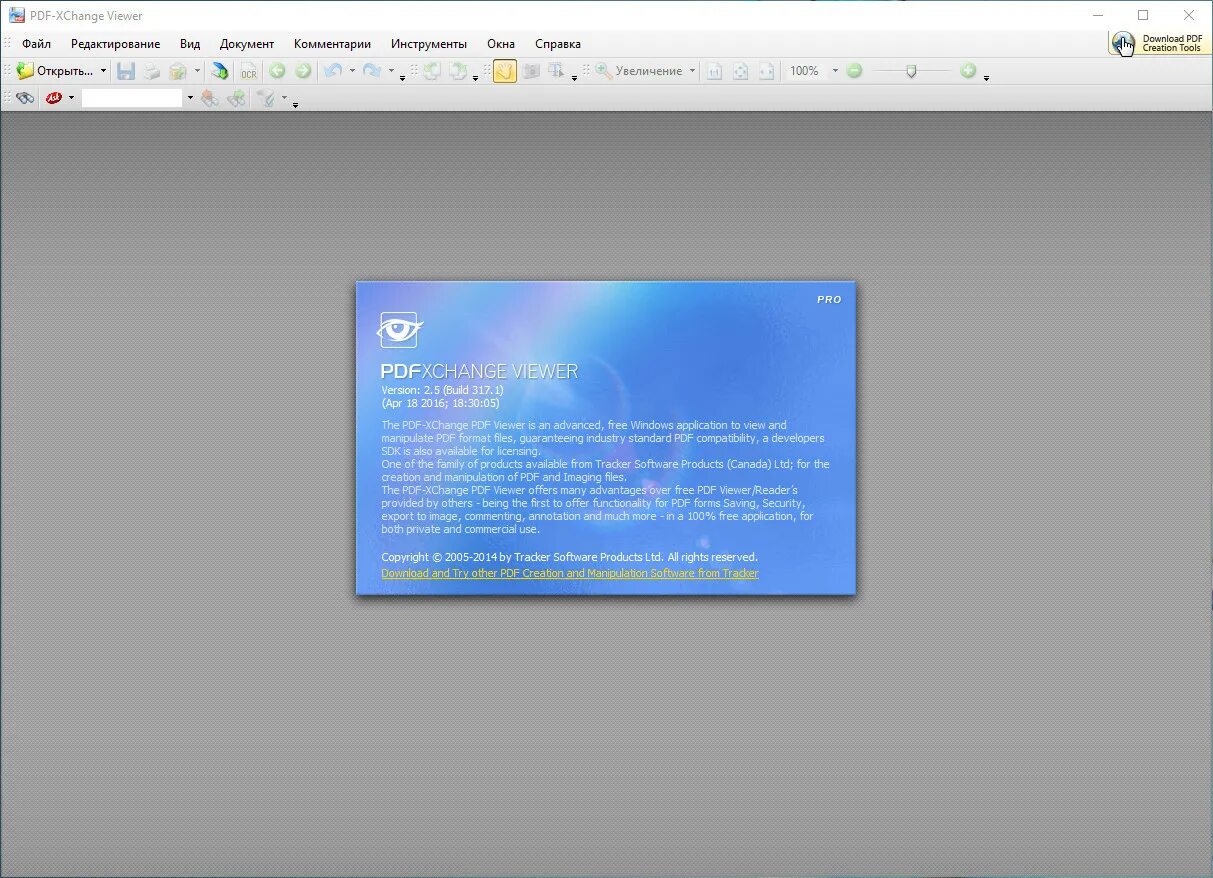Select the Hand tool
This screenshot has height=878, width=1213.
click(x=505, y=71)
